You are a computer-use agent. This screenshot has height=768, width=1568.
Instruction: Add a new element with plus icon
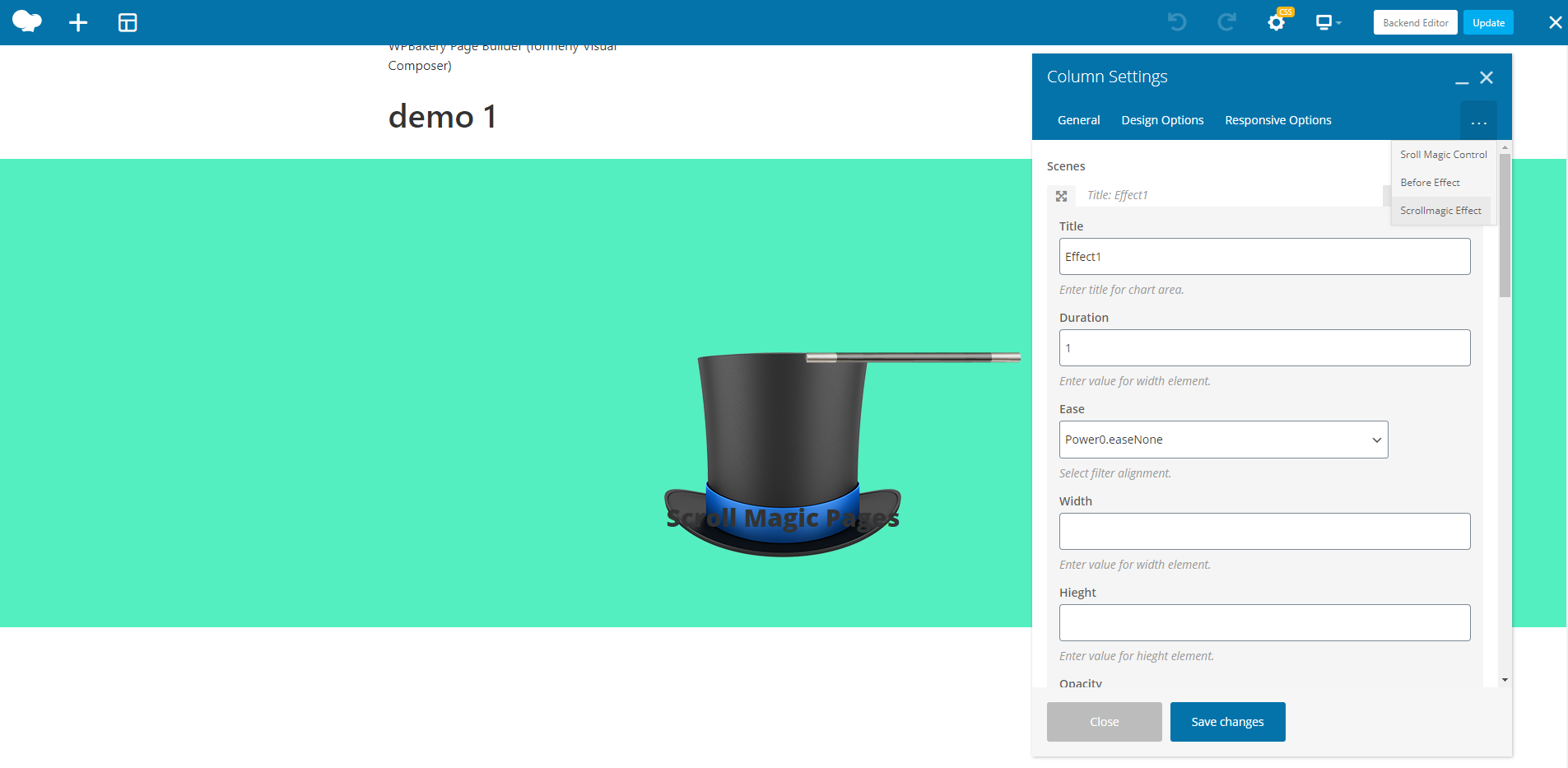coord(78,22)
